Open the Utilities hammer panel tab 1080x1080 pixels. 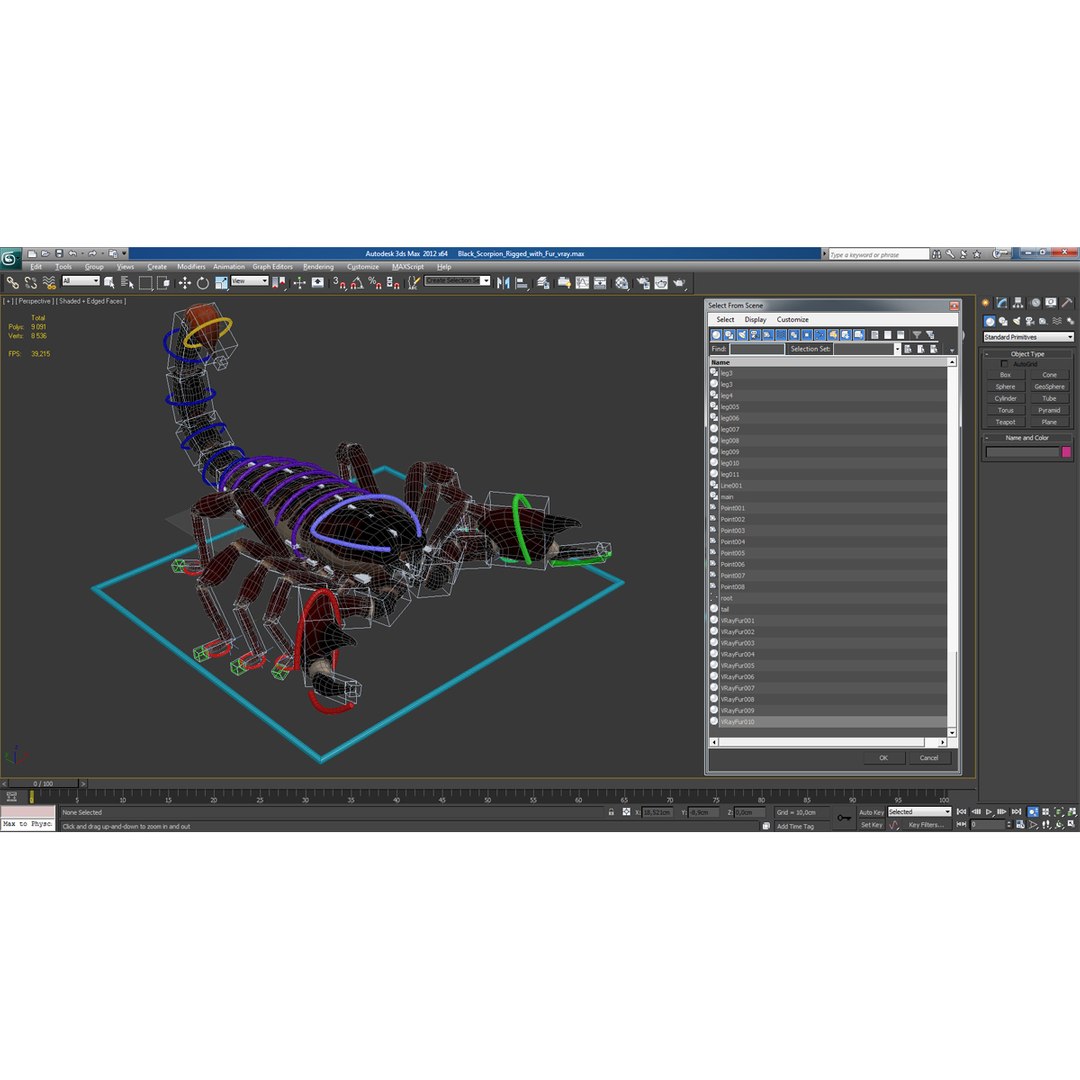coord(1067,302)
